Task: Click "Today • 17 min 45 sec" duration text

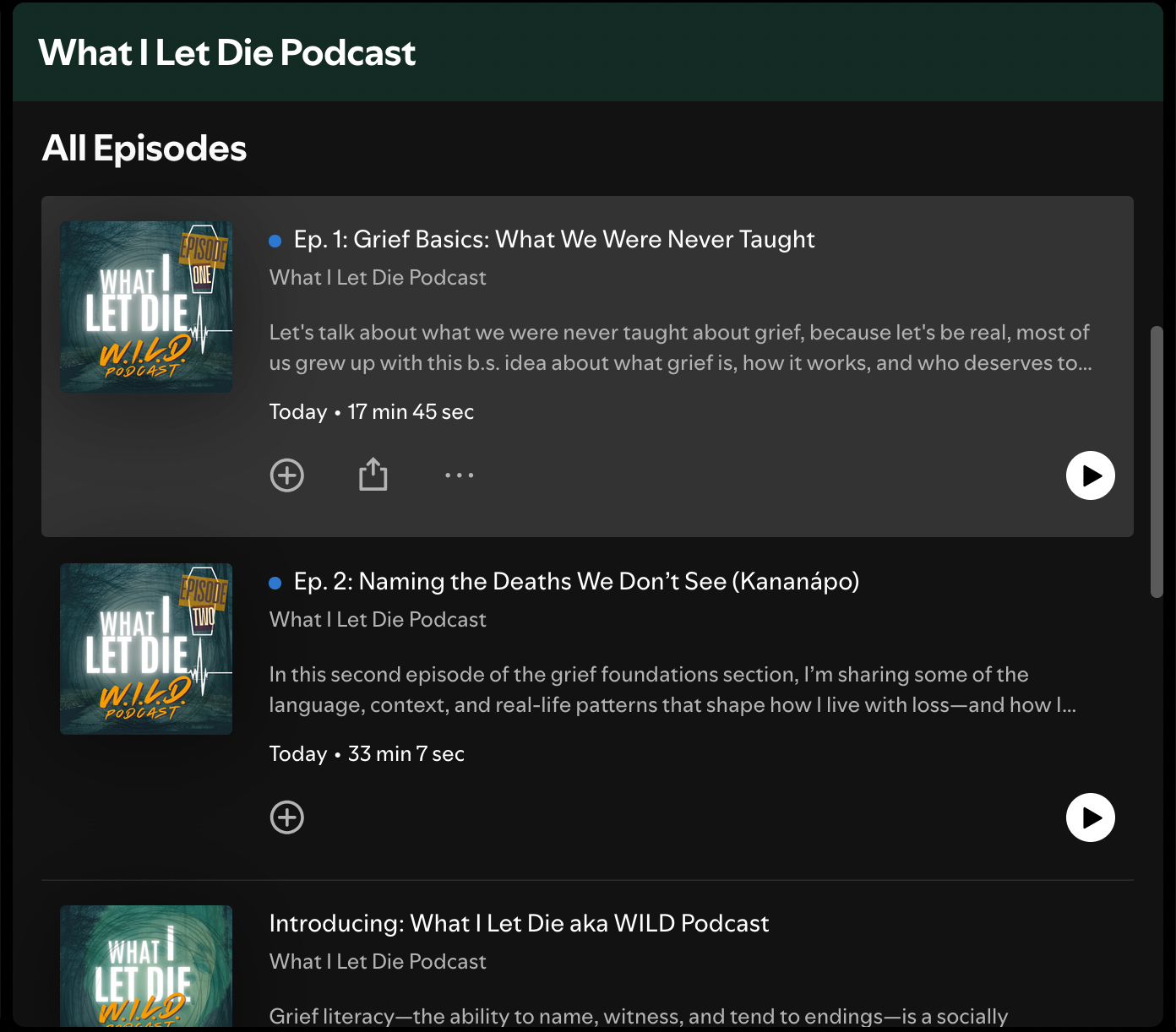Action: tap(372, 412)
